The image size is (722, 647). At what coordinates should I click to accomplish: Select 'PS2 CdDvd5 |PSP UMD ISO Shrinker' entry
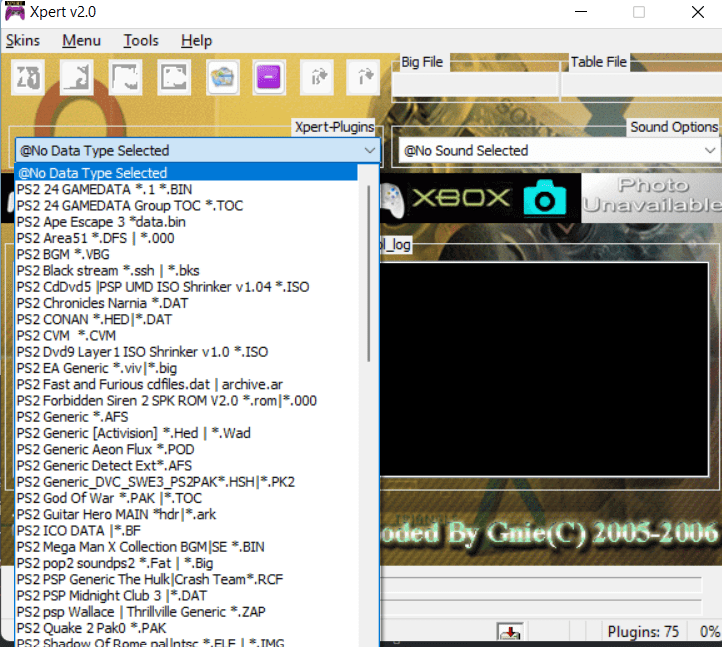pyautogui.click(x=186, y=287)
